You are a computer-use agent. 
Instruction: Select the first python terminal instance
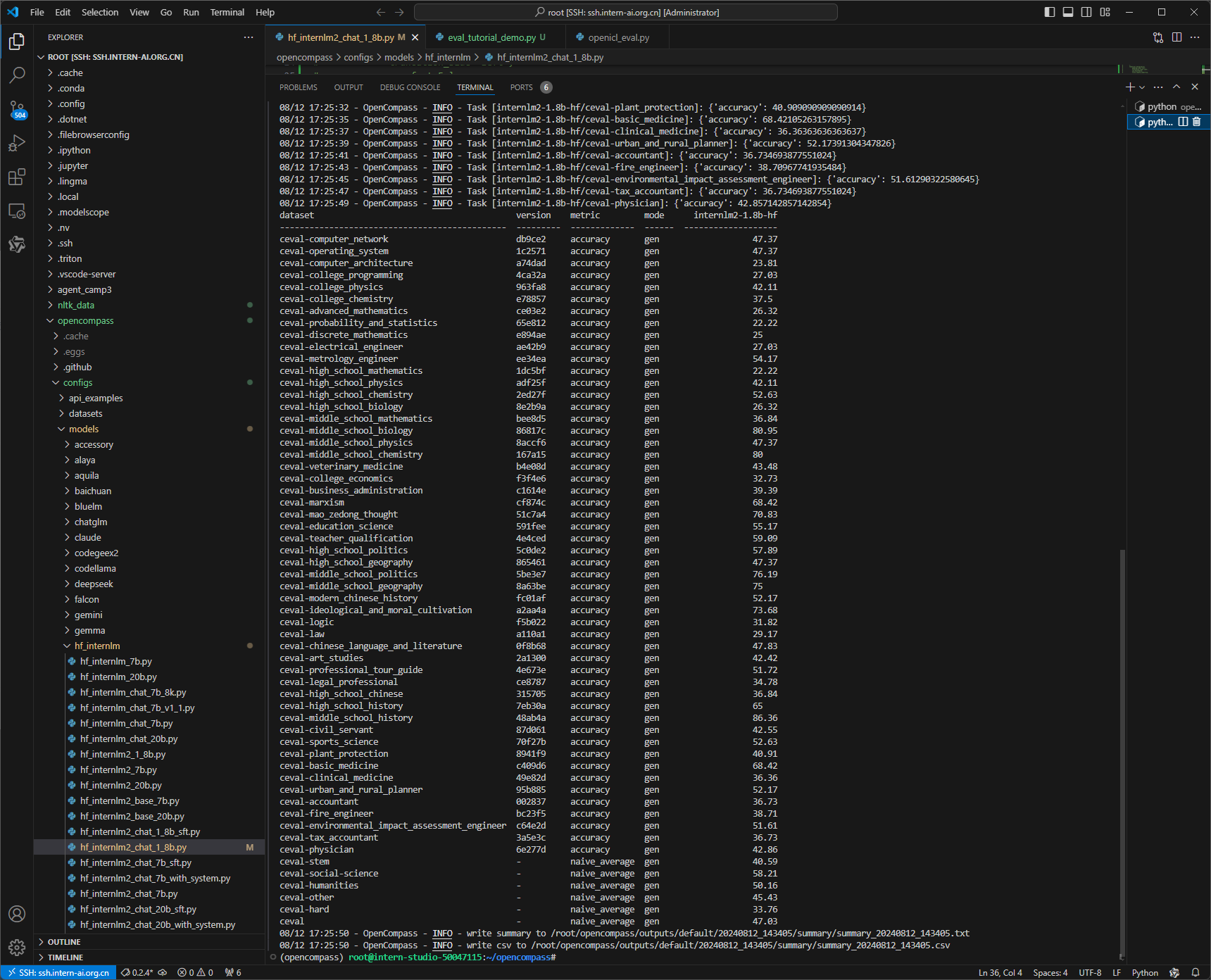pos(1169,107)
